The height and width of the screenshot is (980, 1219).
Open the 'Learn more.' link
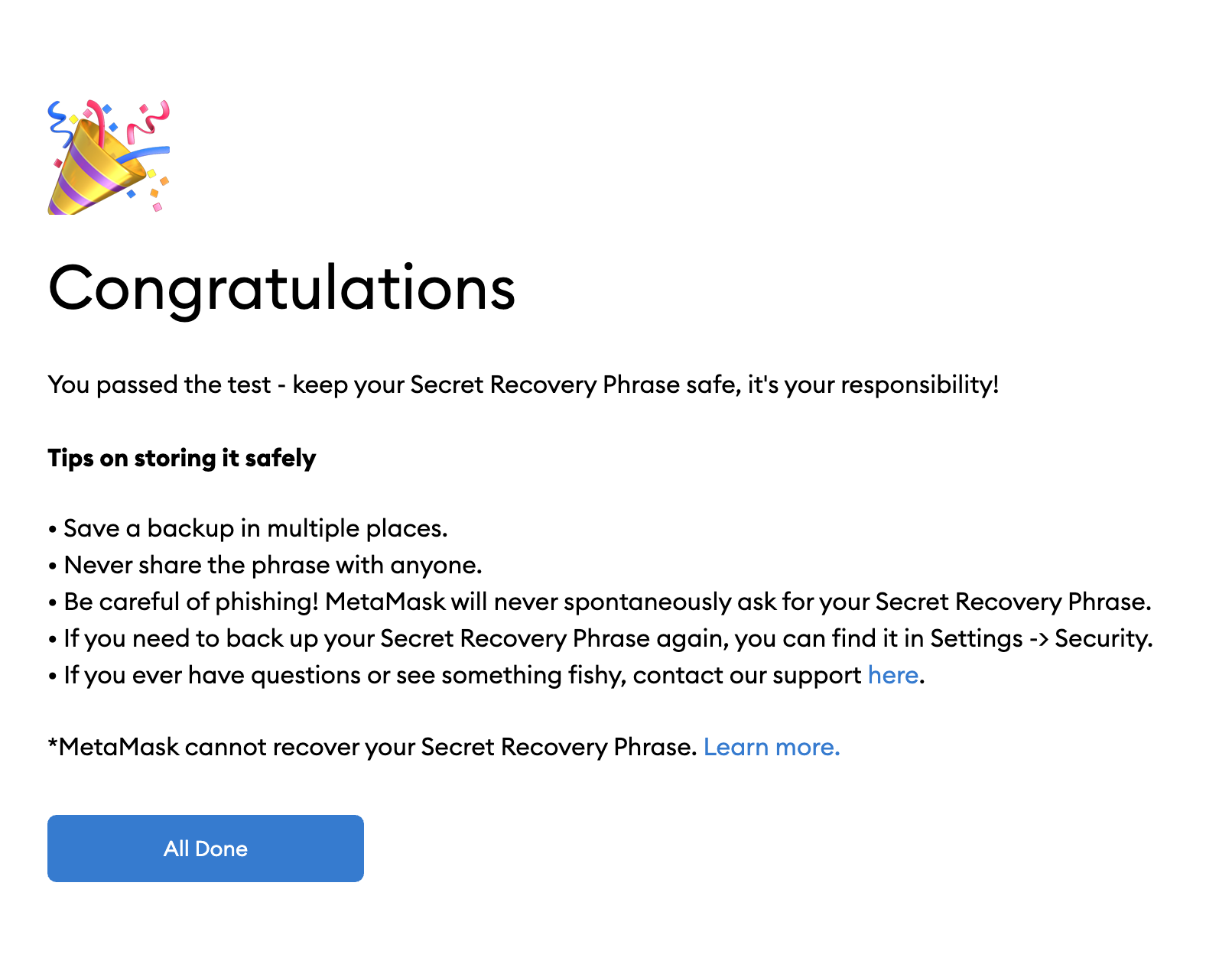point(771,748)
